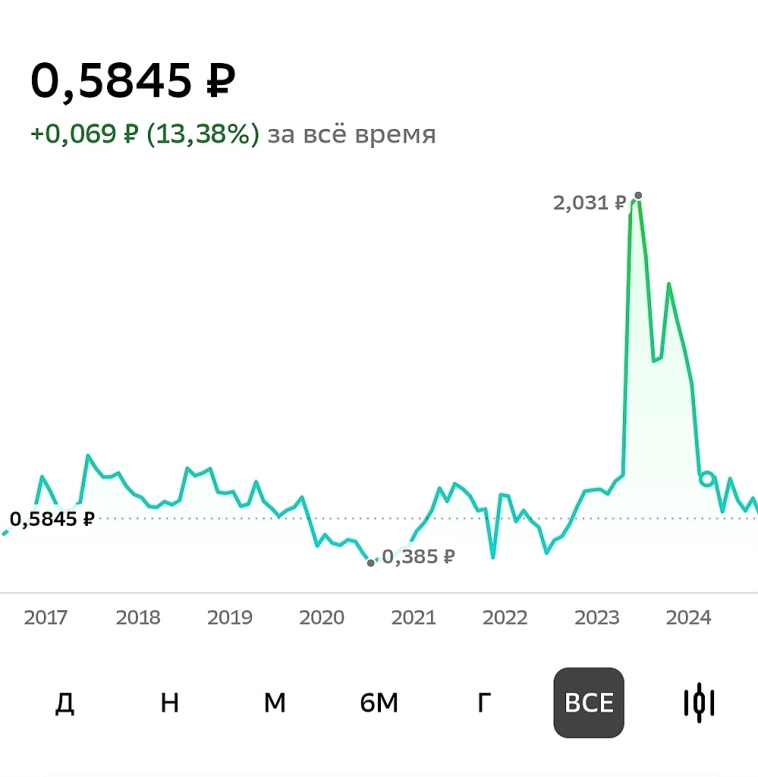Viewport: 758px width, 777px height.
Task: Click the active ВСЕ range button
Action: pyautogui.click(x=589, y=703)
